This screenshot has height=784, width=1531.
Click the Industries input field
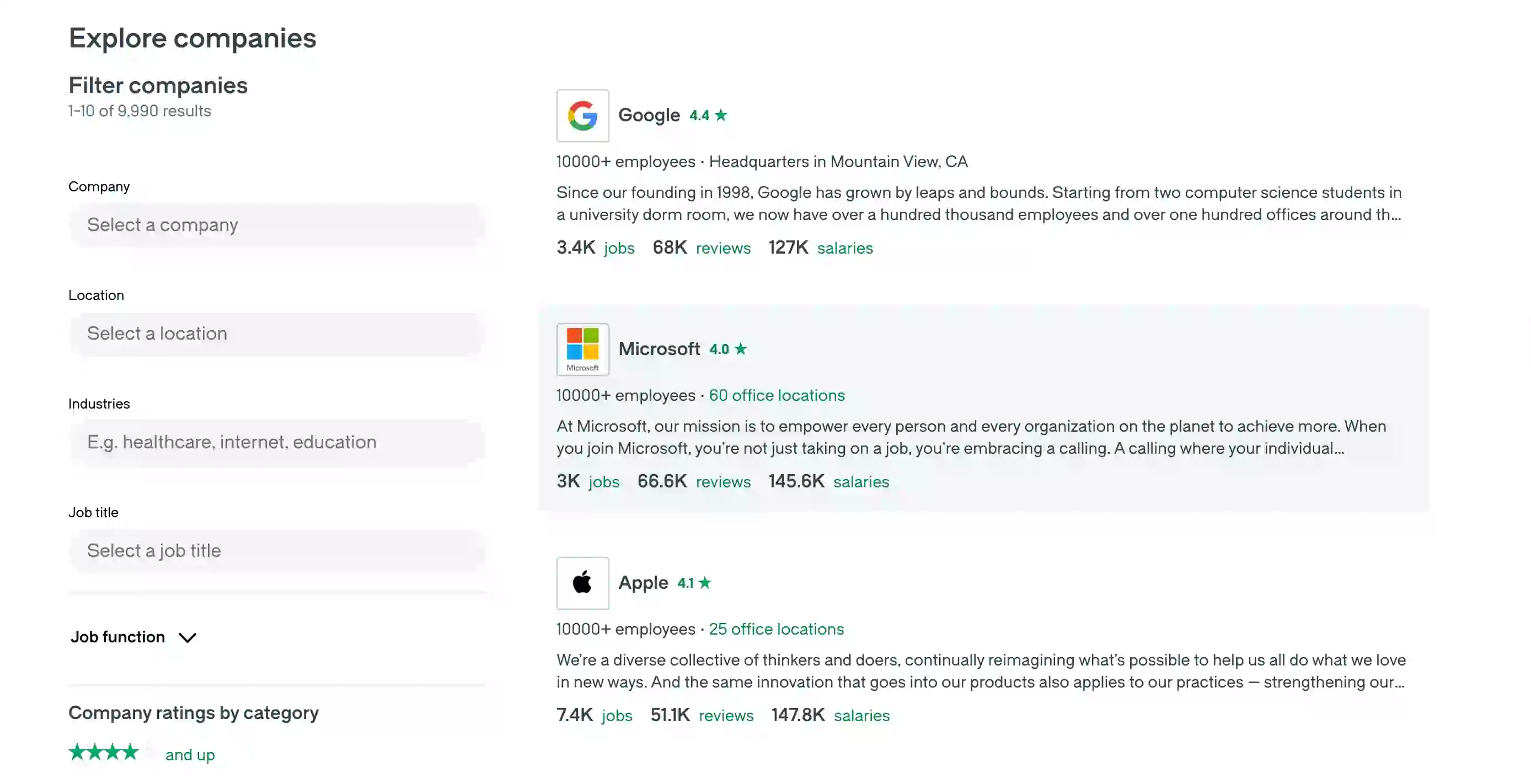(x=277, y=443)
